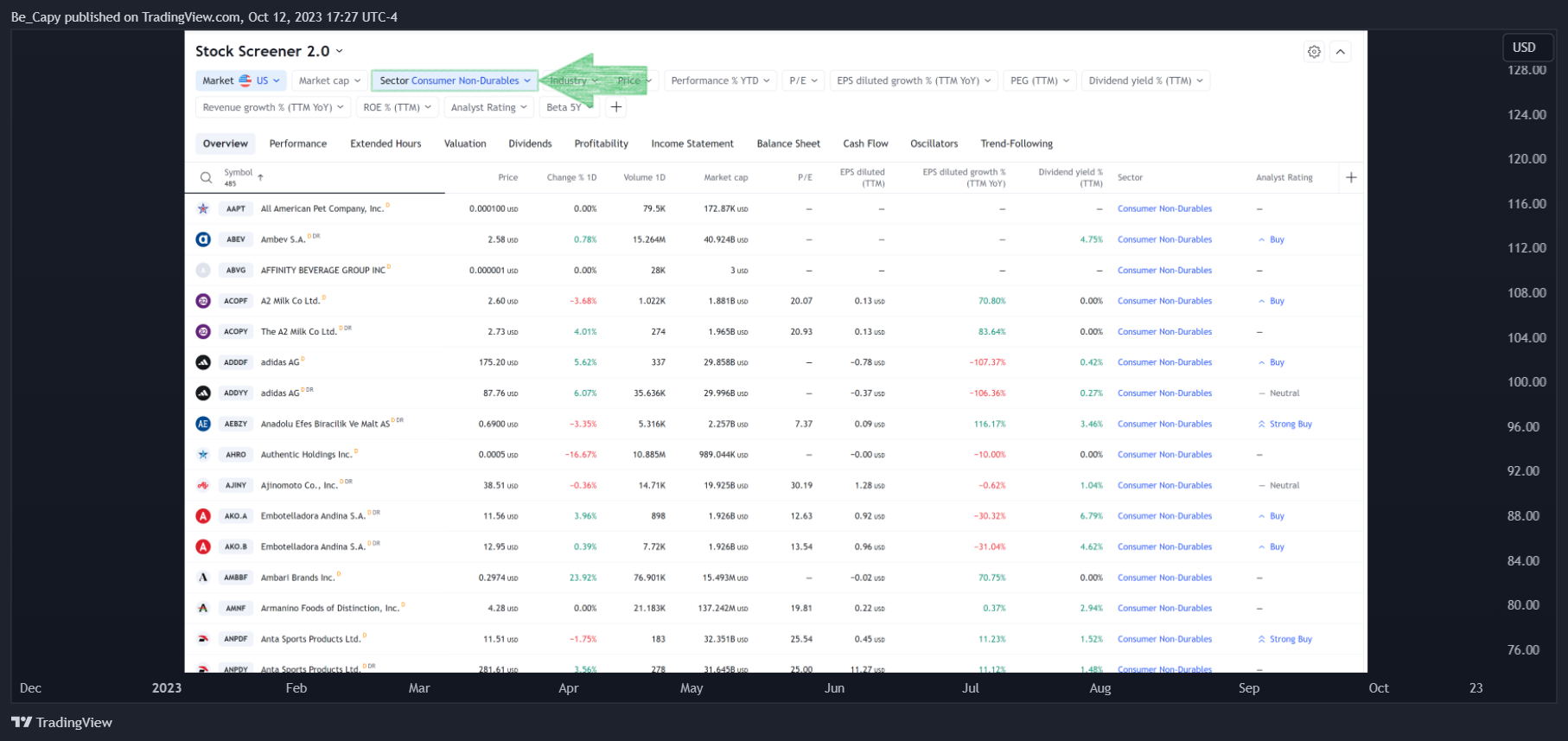
Task: Open the Revenue growth % (TTM YoY) filter
Action: pyautogui.click(x=273, y=107)
